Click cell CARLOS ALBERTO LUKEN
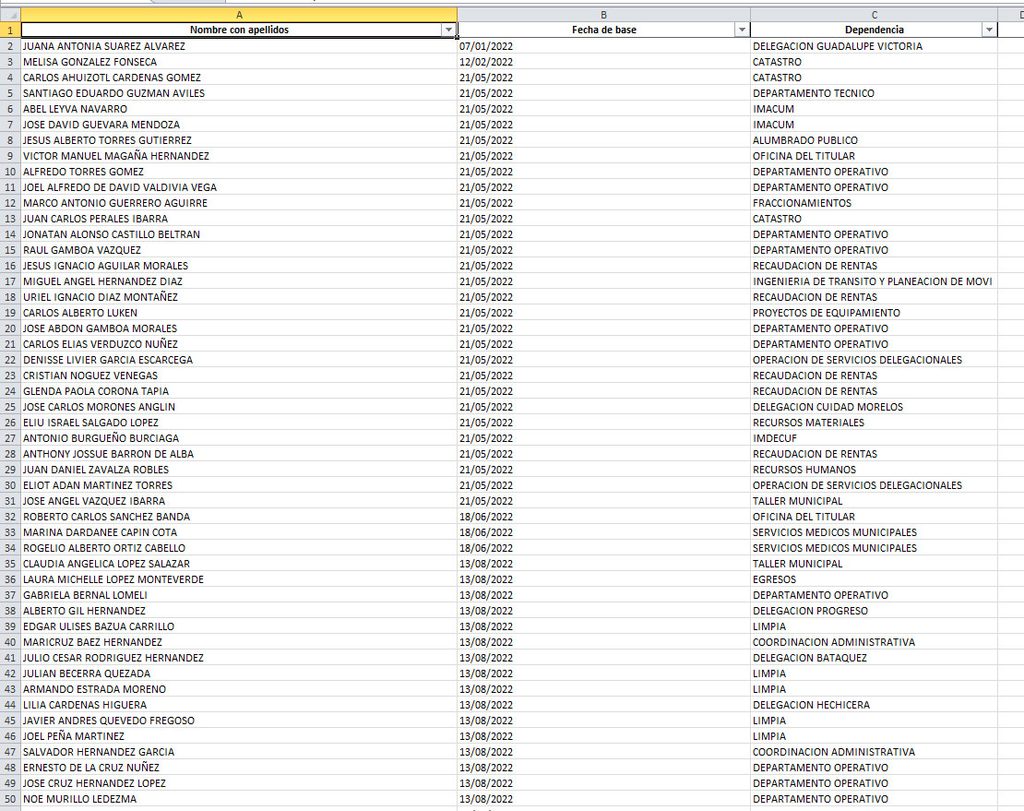Image resolution: width=1024 pixels, height=811 pixels. pos(239,313)
